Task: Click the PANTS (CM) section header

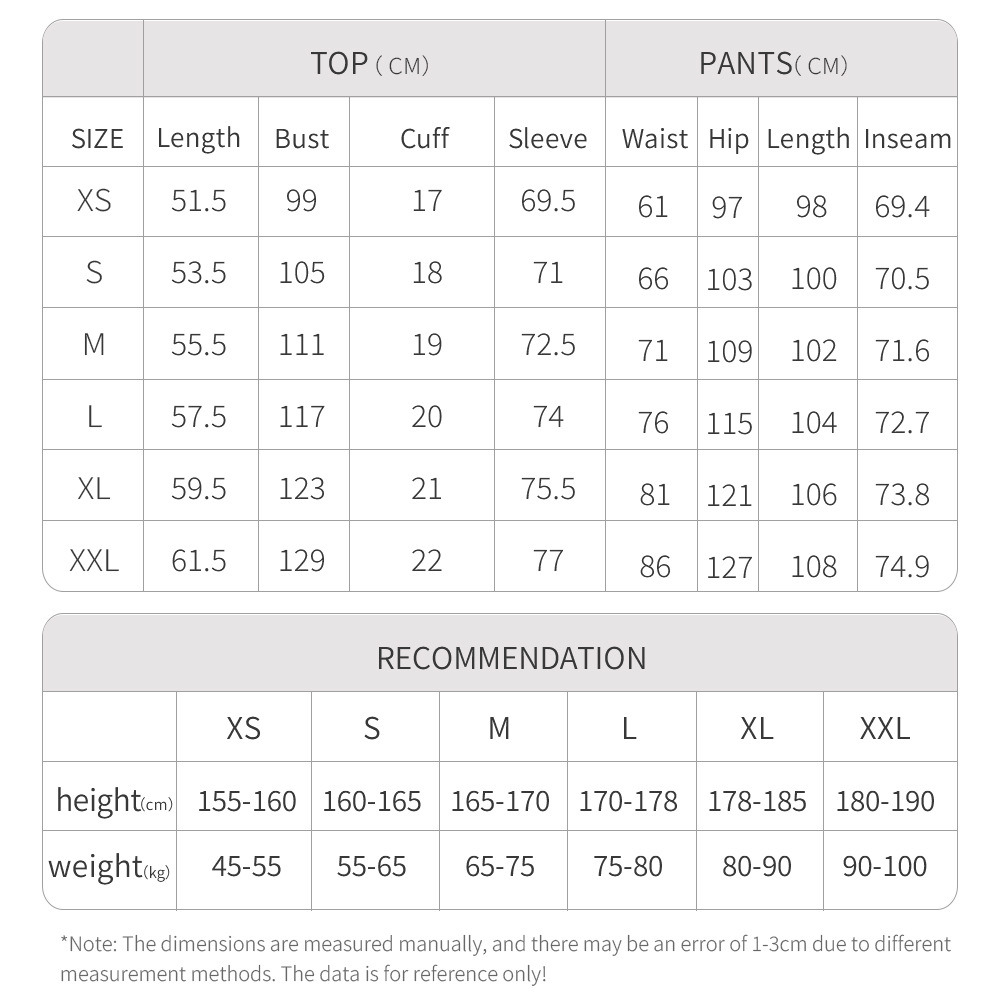Action: (773, 64)
